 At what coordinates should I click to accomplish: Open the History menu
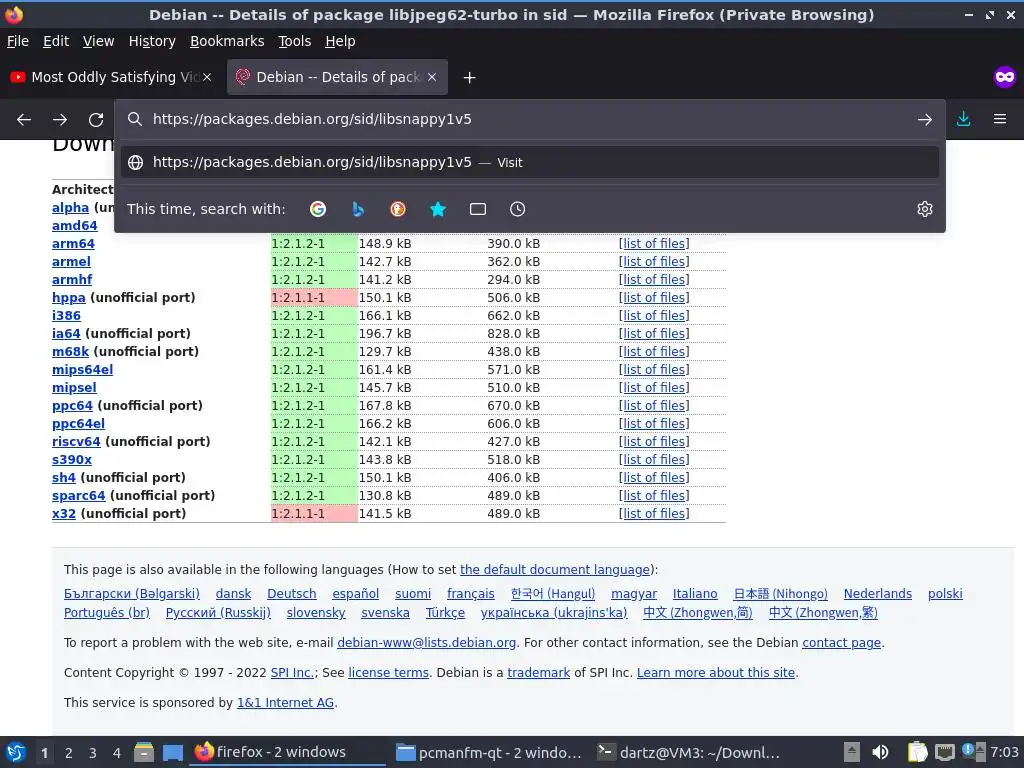[x=152, y=41]
